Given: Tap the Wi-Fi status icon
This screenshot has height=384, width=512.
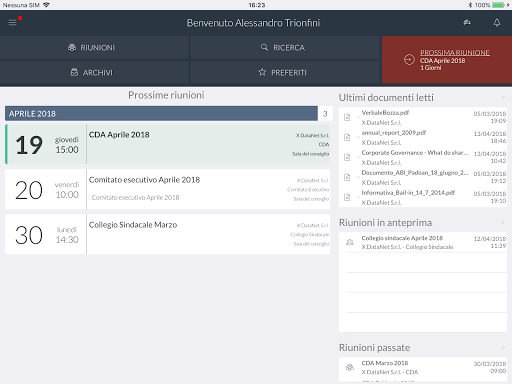Looking at the screenshot, I should 46,5.
